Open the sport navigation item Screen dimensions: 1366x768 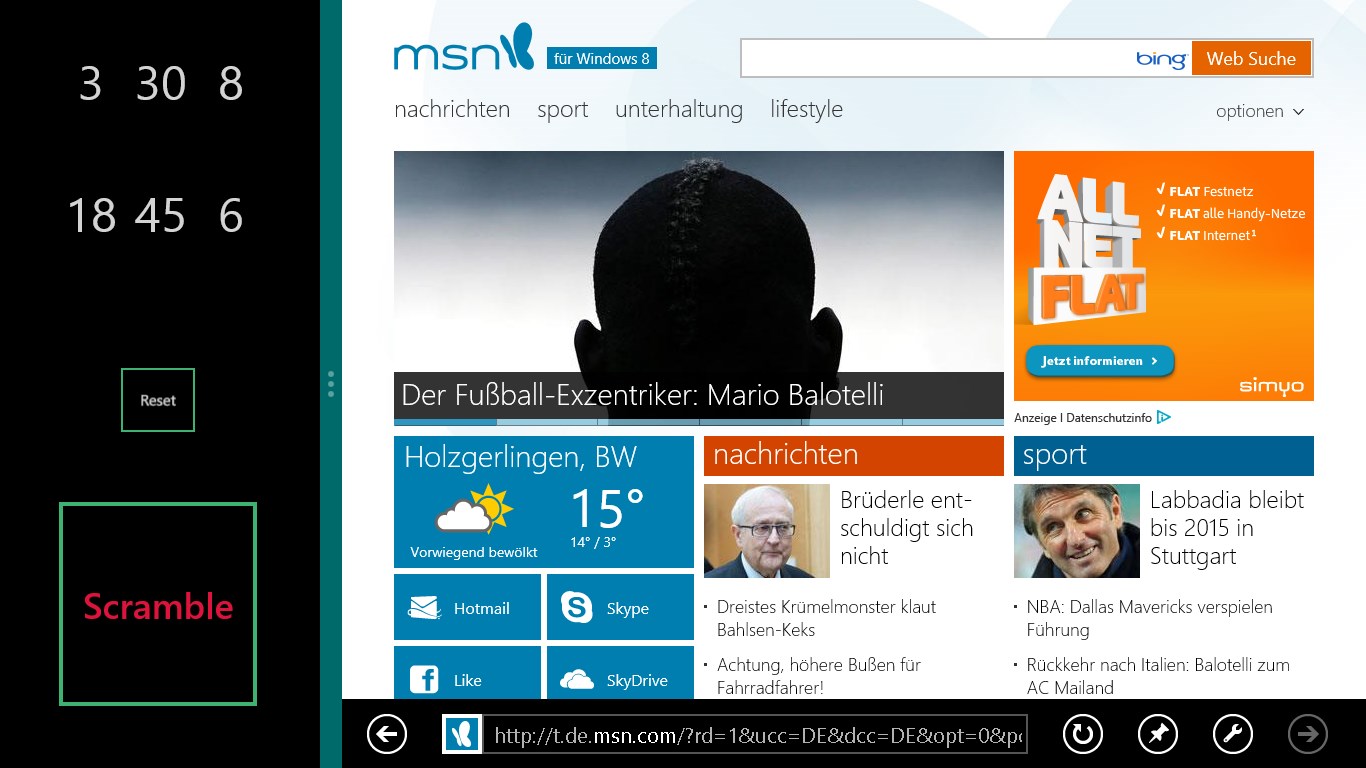pyautogui.click(x=562, y=110)
